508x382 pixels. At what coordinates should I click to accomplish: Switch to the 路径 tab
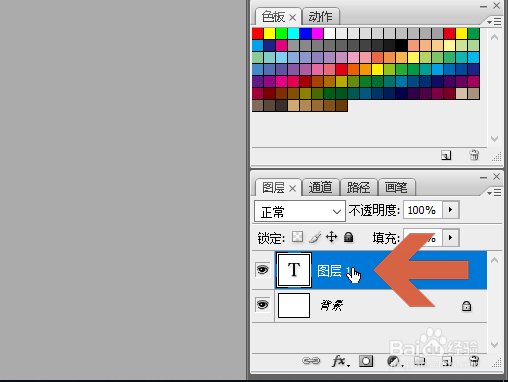click(359, 187)
